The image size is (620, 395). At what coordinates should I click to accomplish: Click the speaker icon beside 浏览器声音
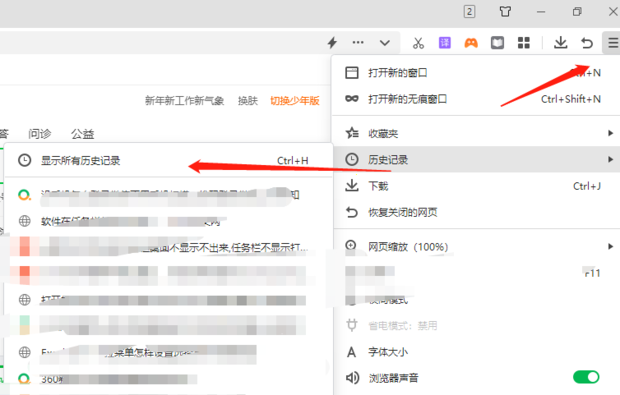click(x=352, y=378)
